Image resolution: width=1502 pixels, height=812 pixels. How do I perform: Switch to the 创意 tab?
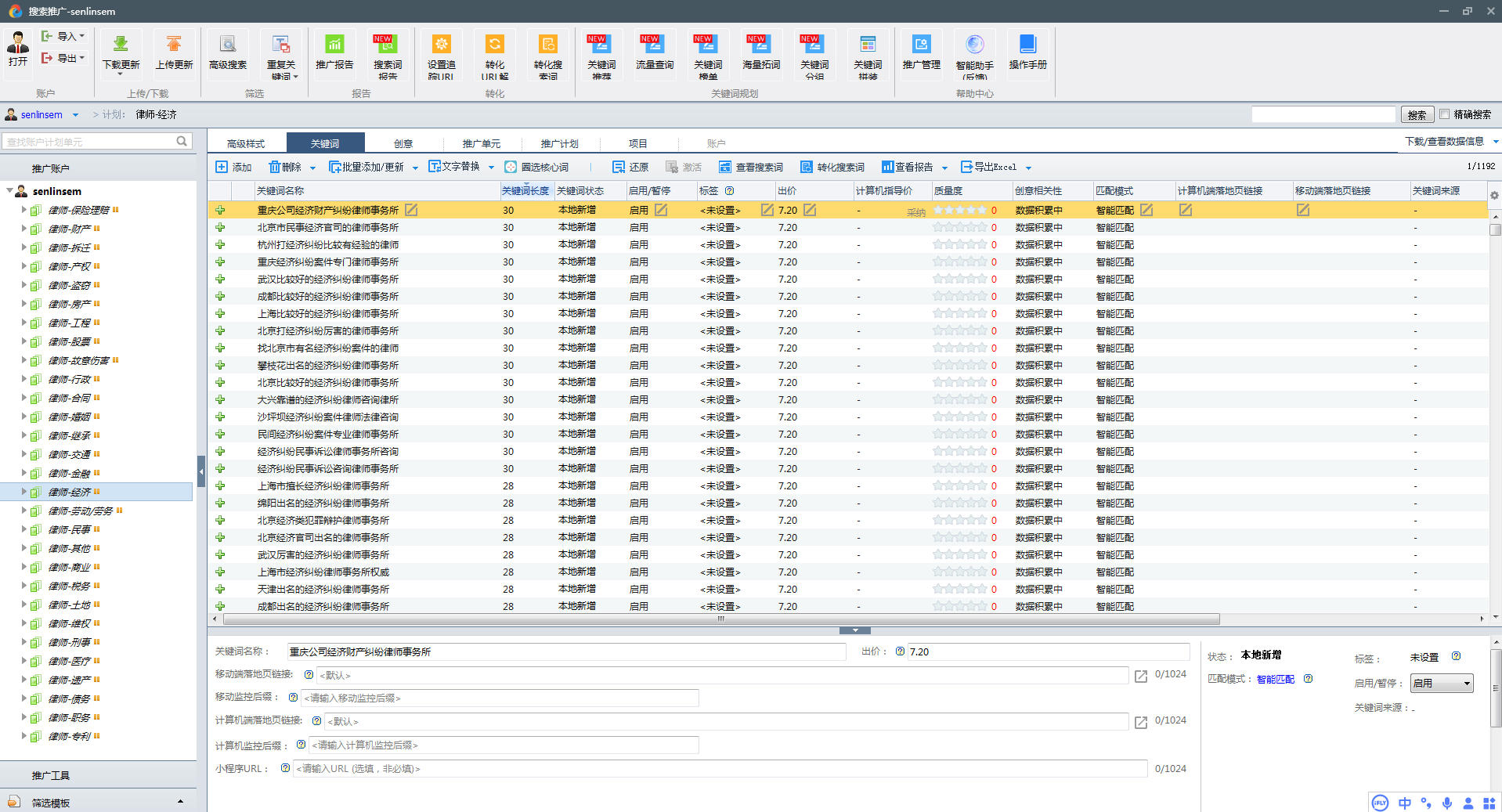[403, 143]
